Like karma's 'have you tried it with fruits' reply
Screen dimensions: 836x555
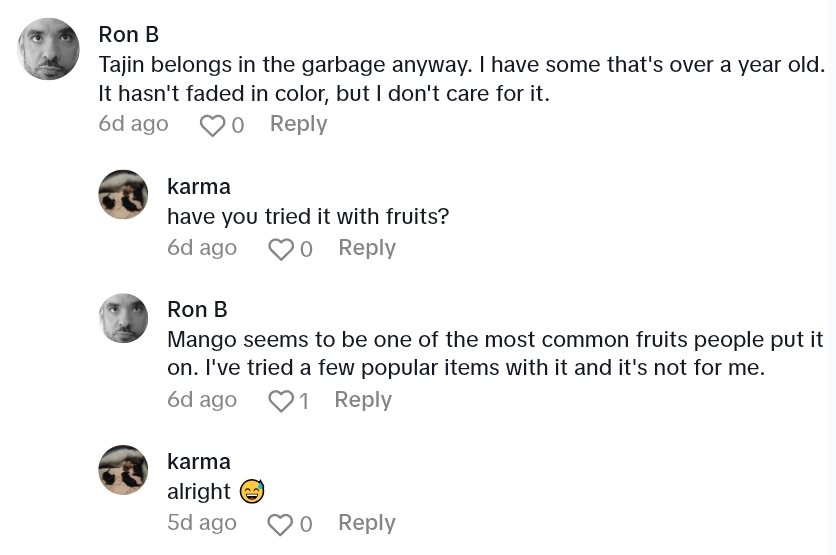(280, 249)
